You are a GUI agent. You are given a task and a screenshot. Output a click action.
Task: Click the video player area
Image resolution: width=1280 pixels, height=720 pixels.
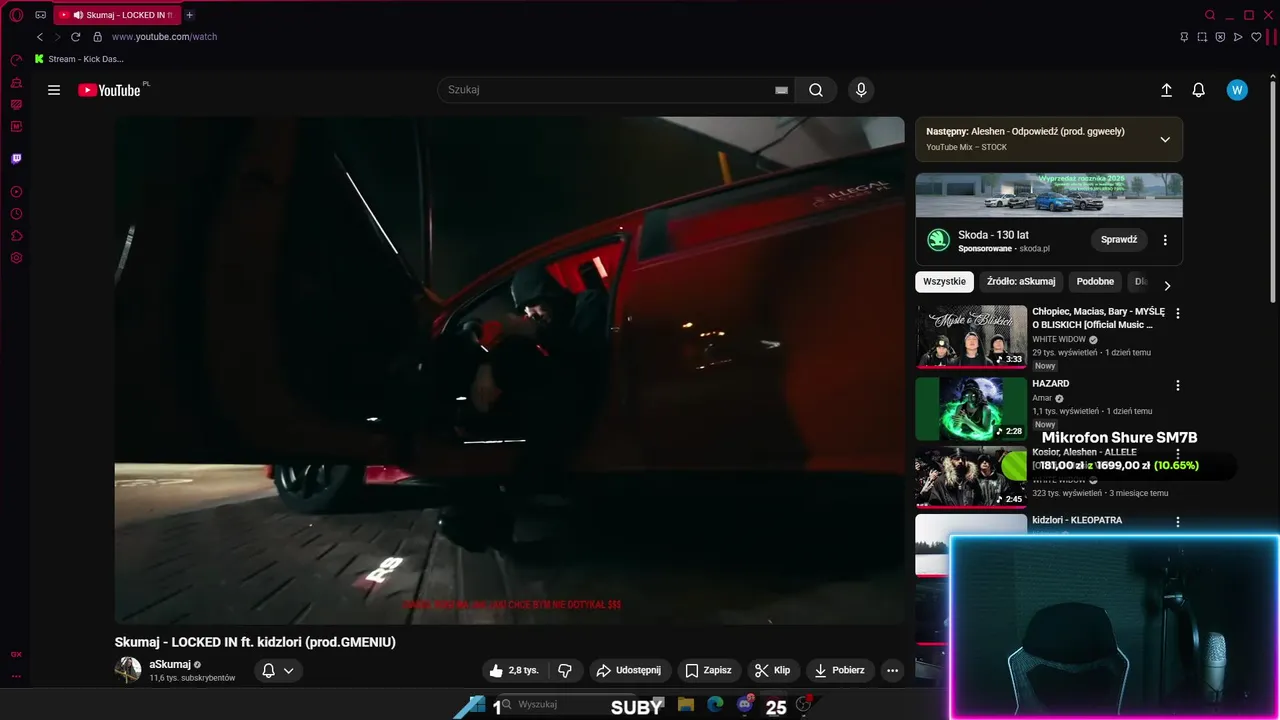(x=509, y=370)
